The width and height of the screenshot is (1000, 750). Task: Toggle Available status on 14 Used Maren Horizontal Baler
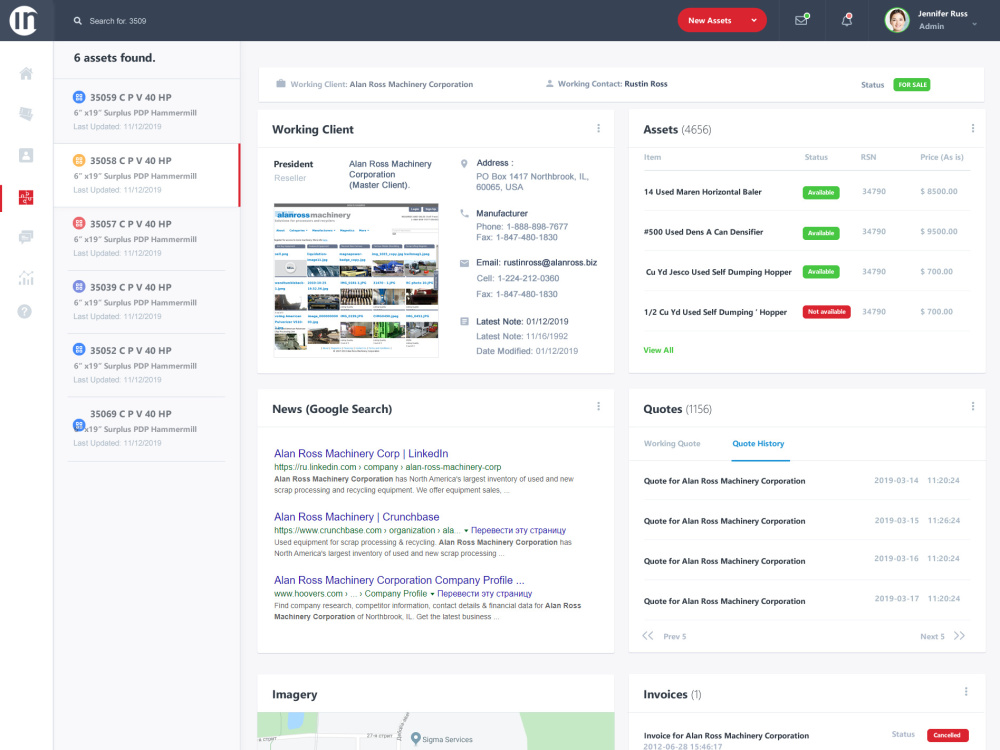pyautogui.click(x=820, y=192)
